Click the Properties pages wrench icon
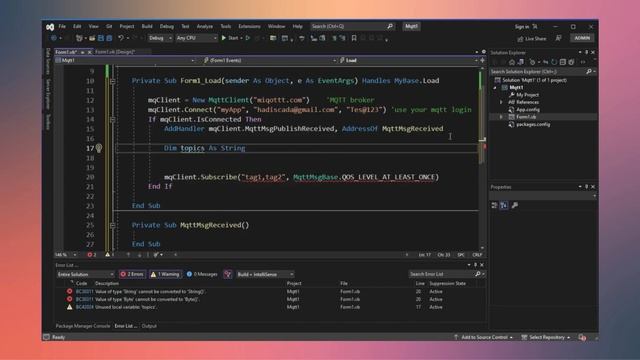 [515, 205]
